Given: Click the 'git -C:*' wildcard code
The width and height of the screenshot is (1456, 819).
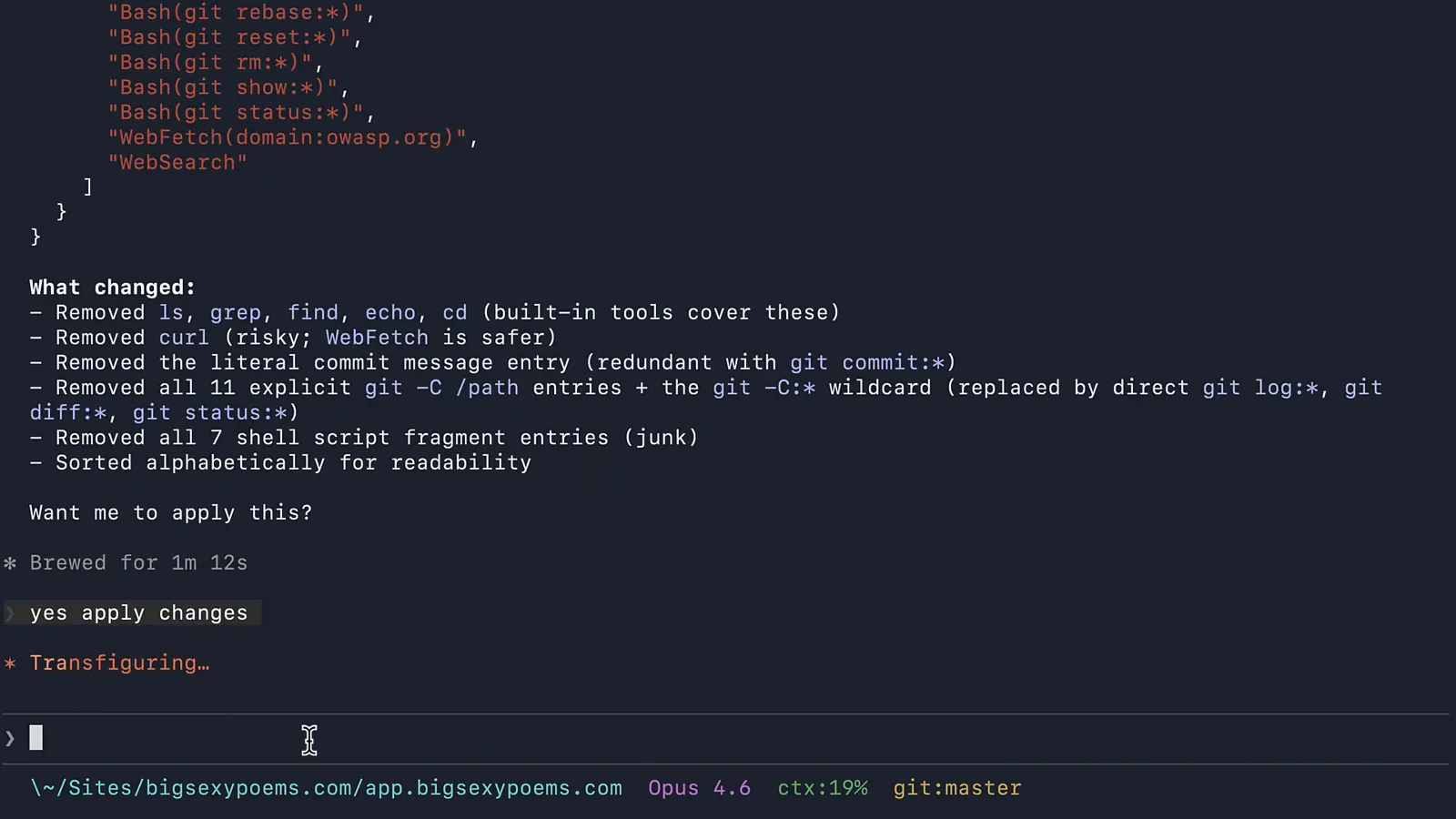Looking at the screenshot, I should pyautogui.click(x=763, y=388).
